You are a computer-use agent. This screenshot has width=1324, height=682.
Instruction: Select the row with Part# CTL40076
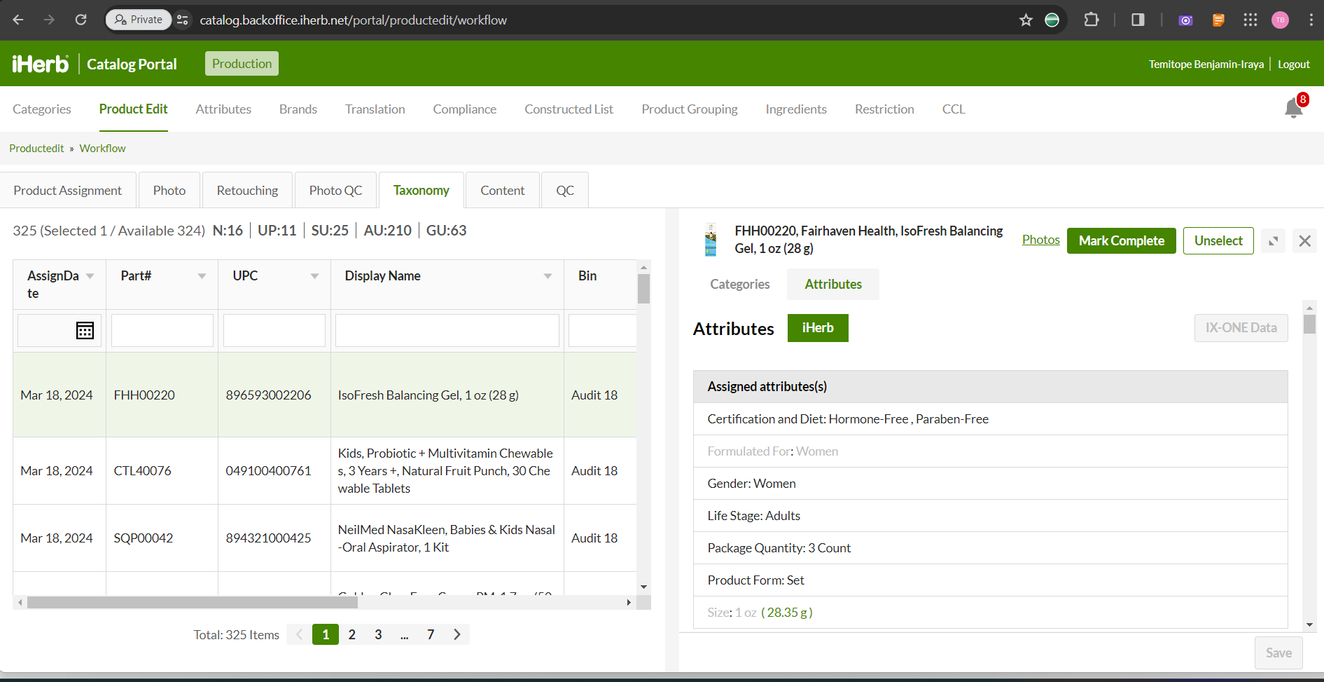click(x=325, y=471)
